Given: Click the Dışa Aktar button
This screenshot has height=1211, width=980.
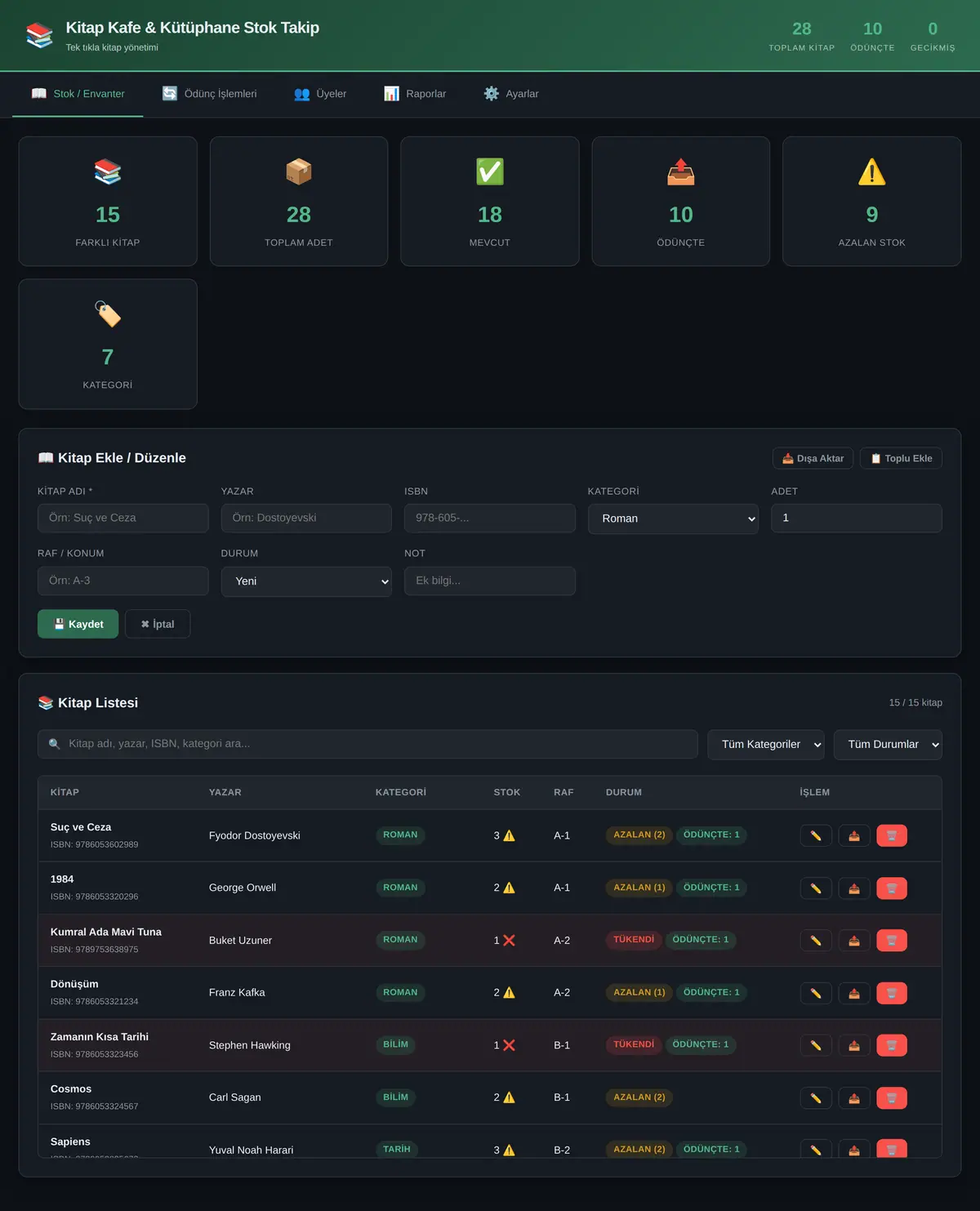Looking at the screenshot, I should (813, 458).
